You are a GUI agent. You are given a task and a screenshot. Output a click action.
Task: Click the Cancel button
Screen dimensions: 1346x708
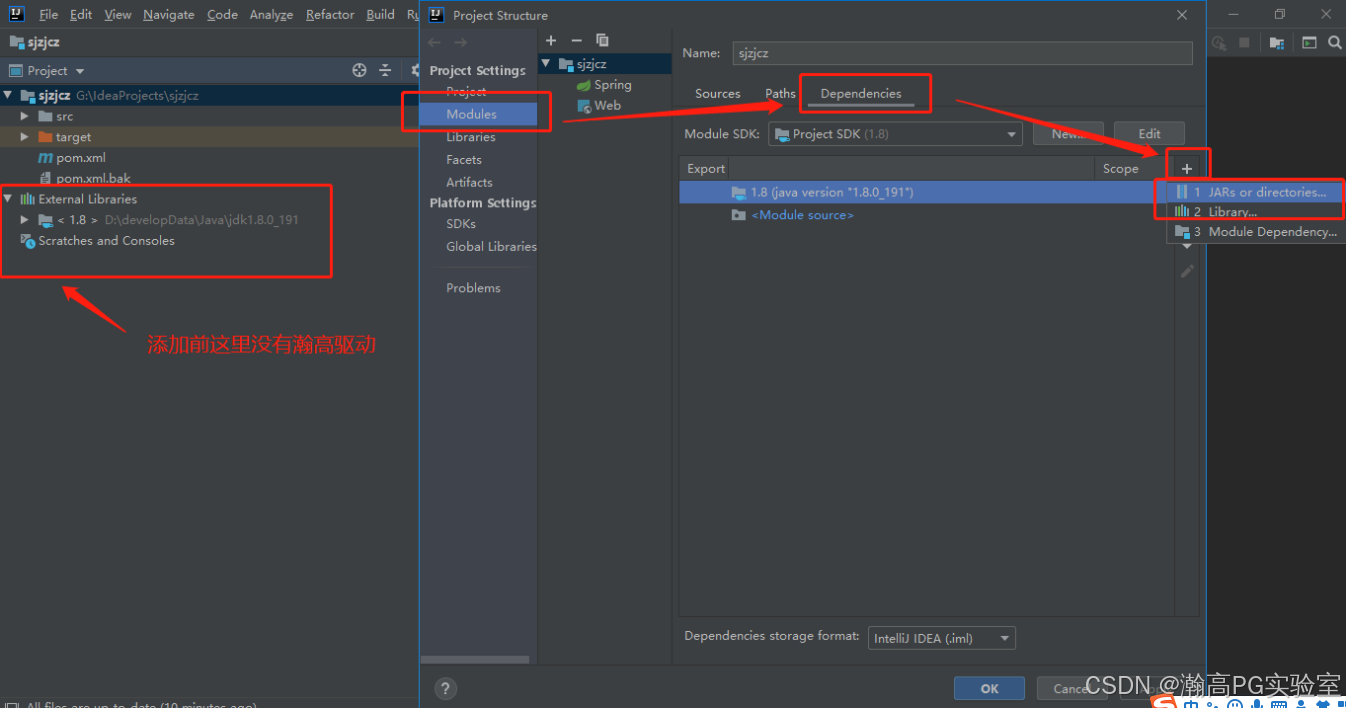tap(1073, 688)
